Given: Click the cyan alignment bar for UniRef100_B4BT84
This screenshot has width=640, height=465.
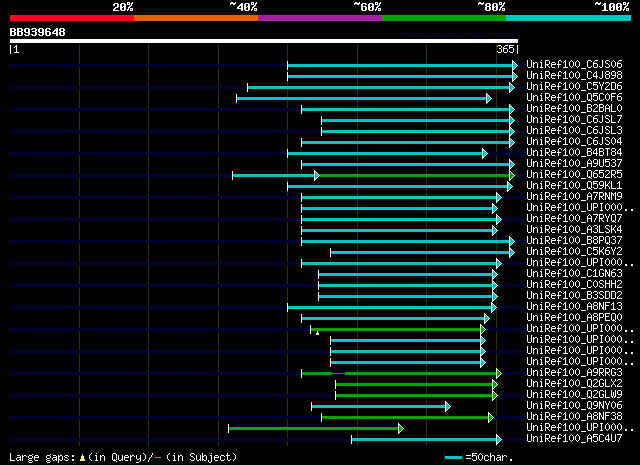Looking at the screenshot, I should tap(385, 154).
